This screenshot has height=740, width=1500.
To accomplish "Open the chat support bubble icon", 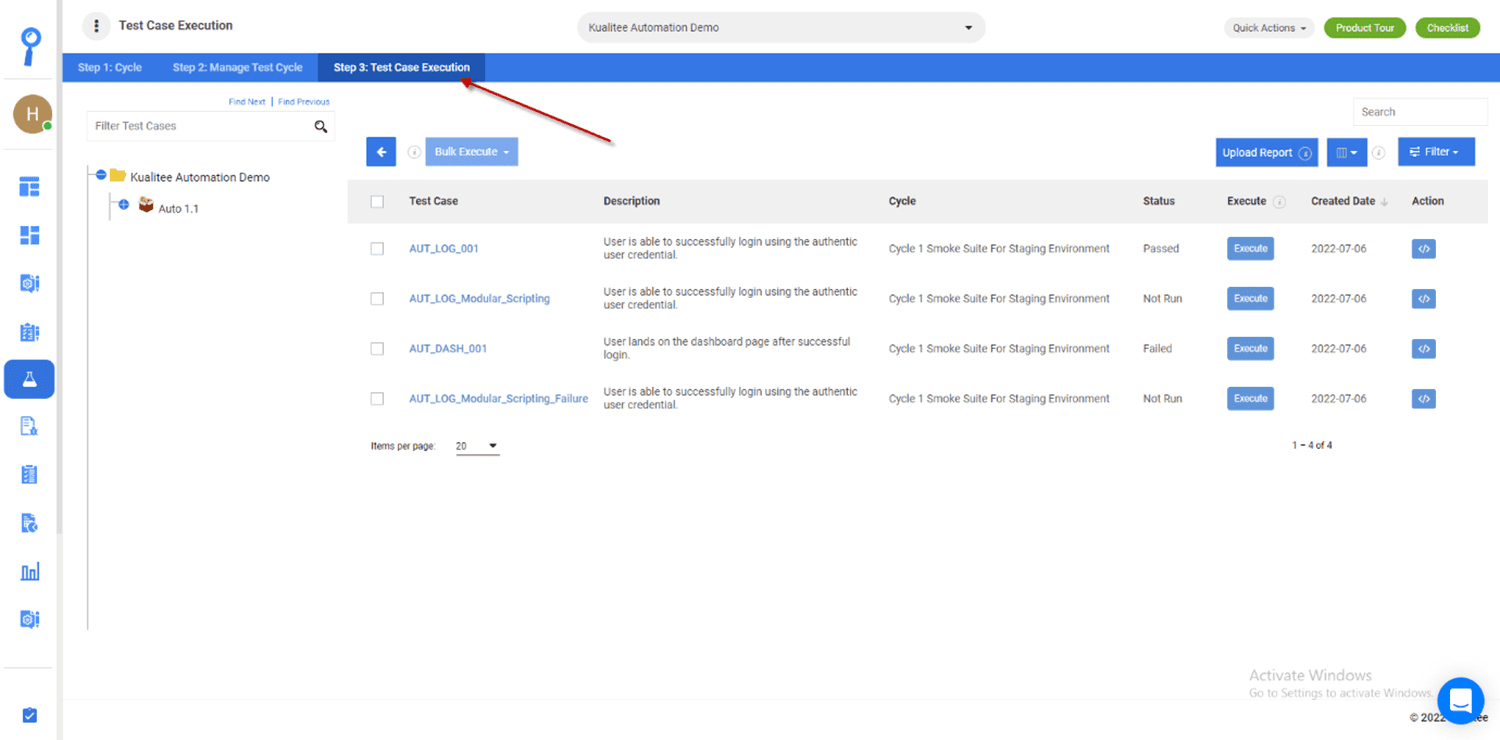I will coord(1460,700).
